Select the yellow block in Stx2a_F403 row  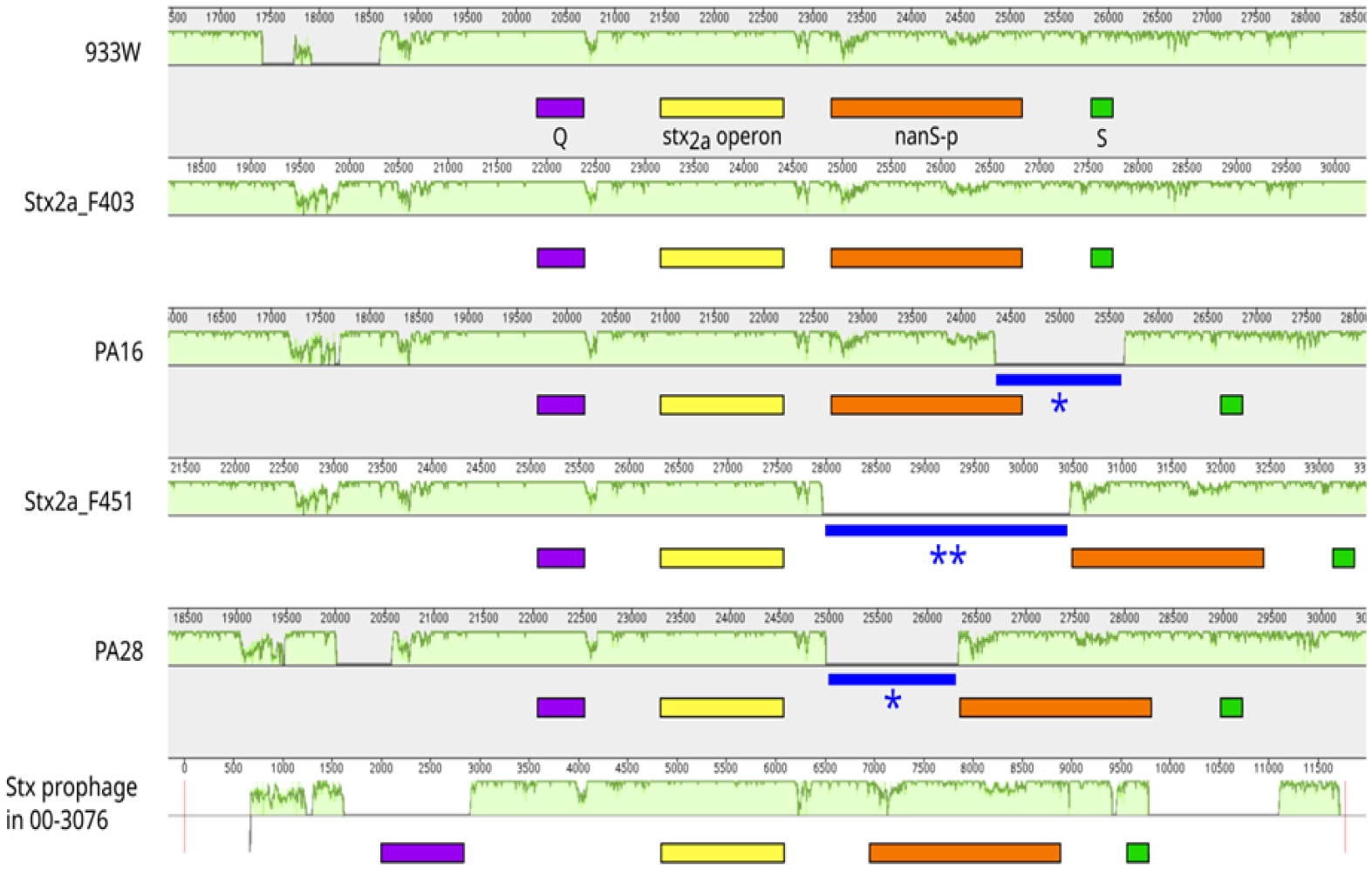pyautogui.click(x=721, y=258)
